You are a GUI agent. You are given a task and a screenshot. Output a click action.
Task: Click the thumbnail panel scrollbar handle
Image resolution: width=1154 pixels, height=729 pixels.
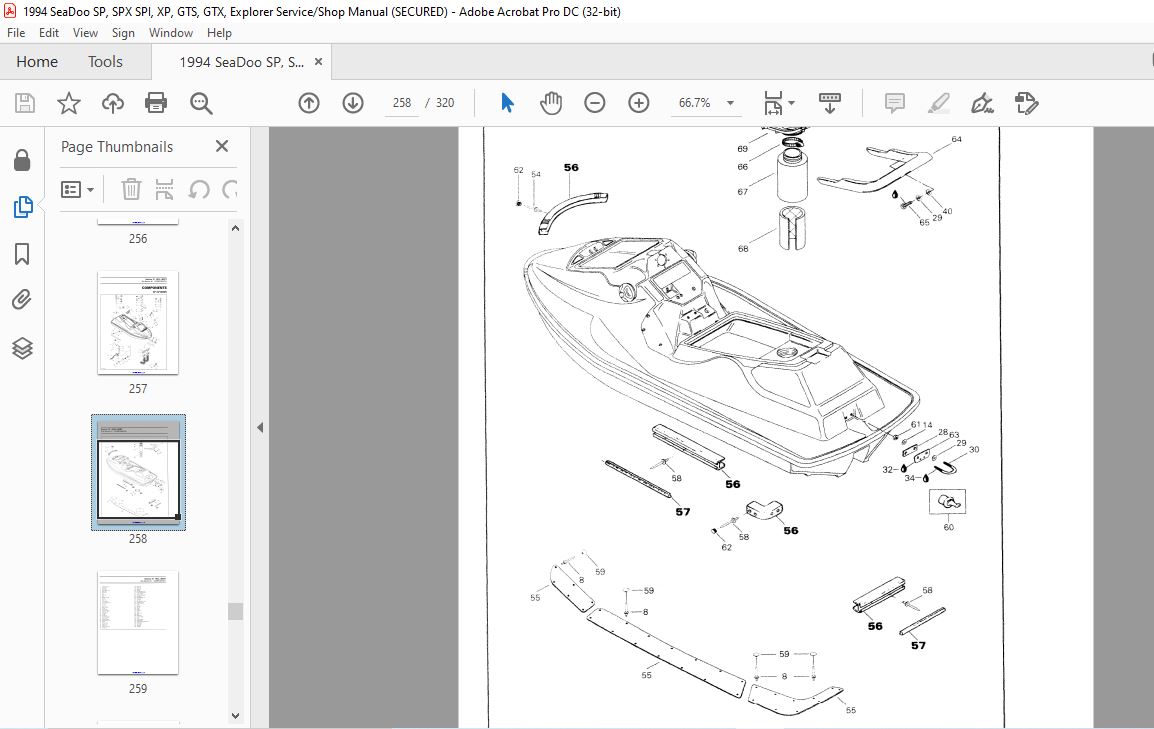click(x=236, y=611)
